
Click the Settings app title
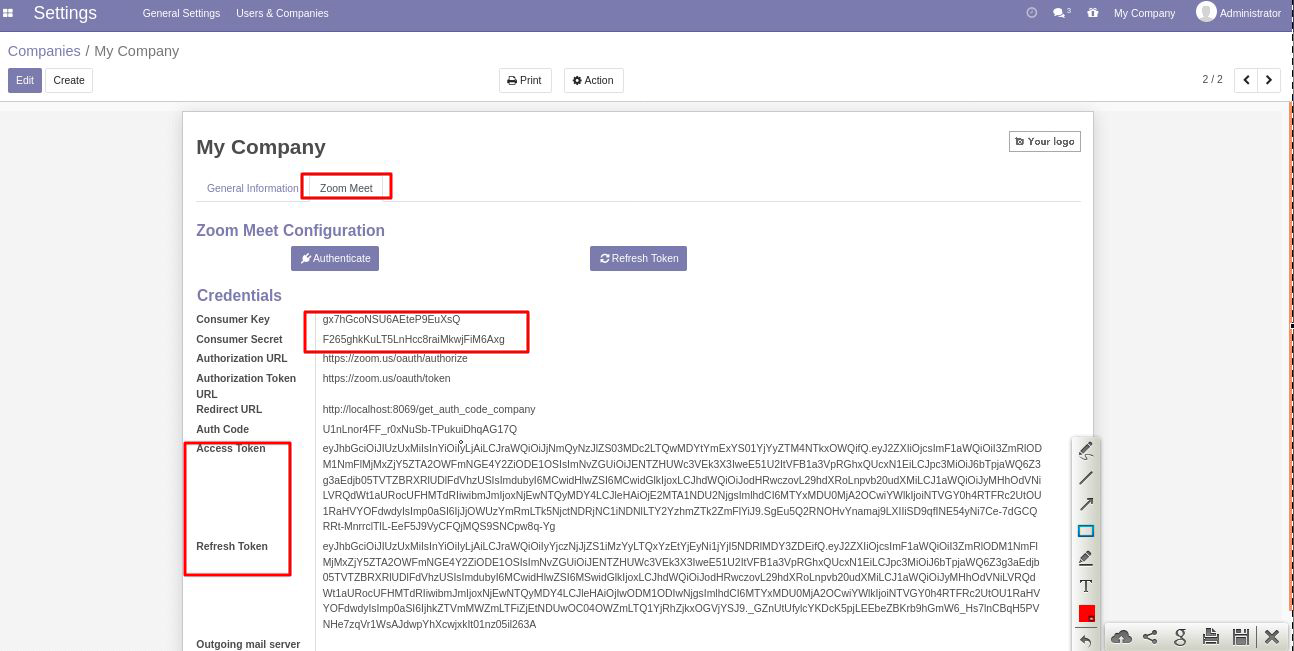(x=65, y=13)
